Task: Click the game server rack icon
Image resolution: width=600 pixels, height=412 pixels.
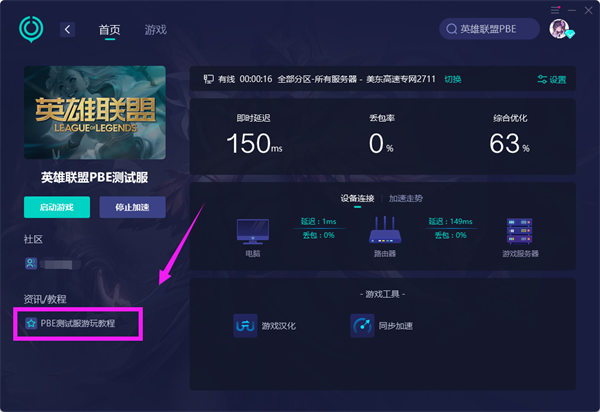Action: pos(519,231)
